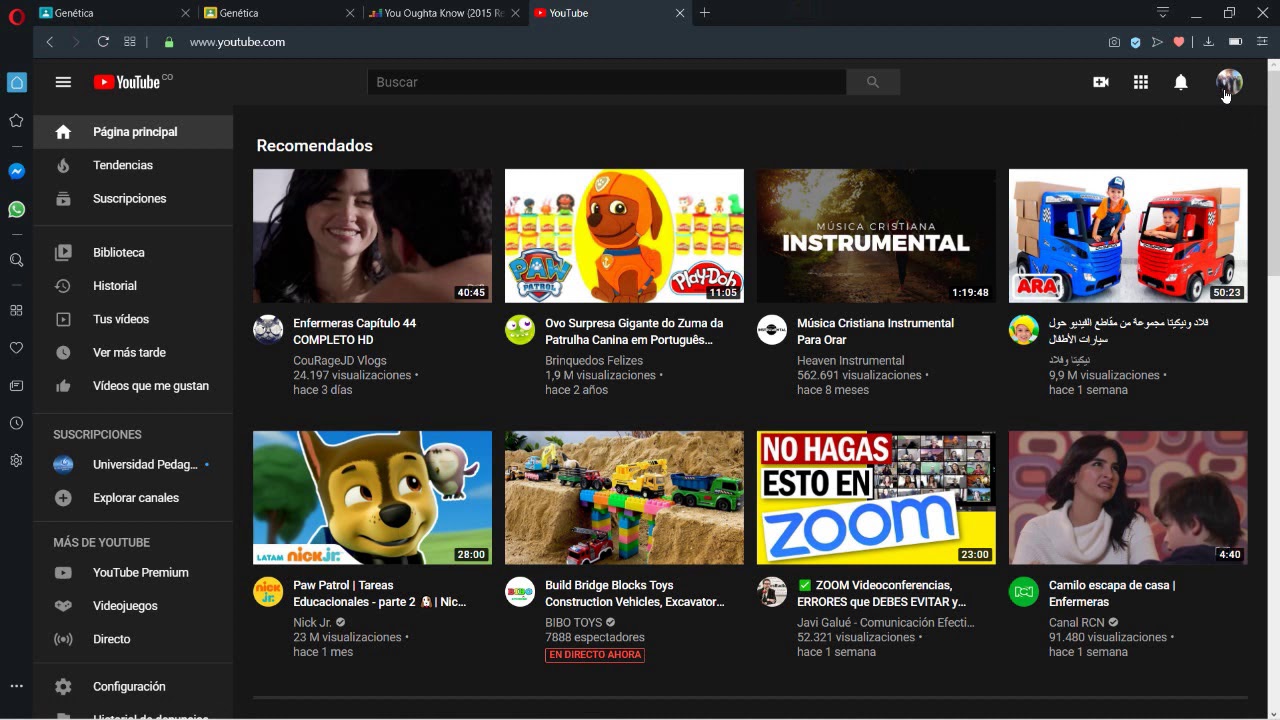Open Opera sidebar heart icon

point(16,348)
